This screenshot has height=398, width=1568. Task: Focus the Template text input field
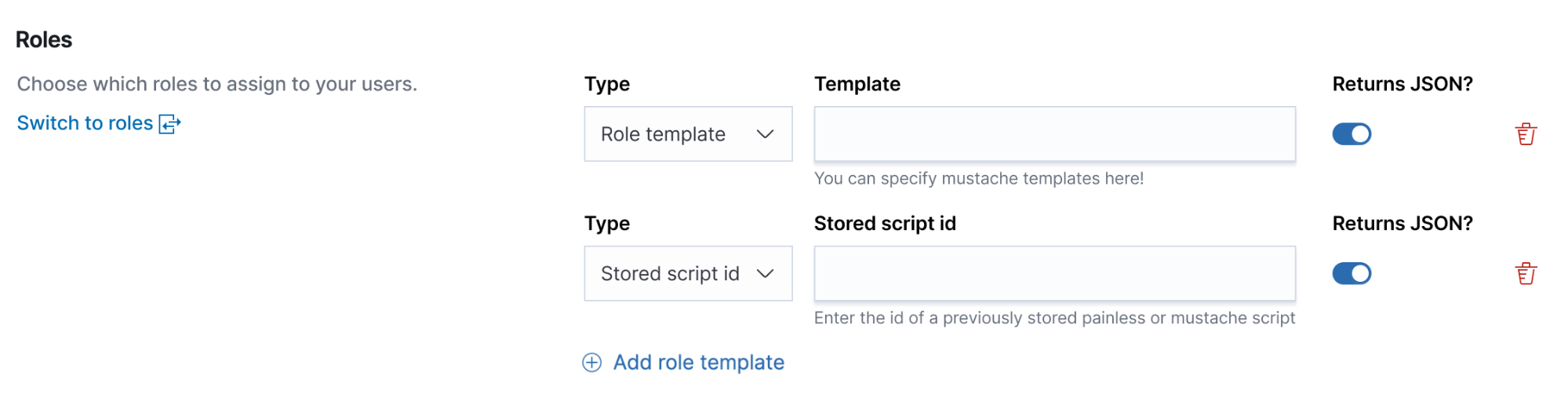click(x=1054, y=134)
